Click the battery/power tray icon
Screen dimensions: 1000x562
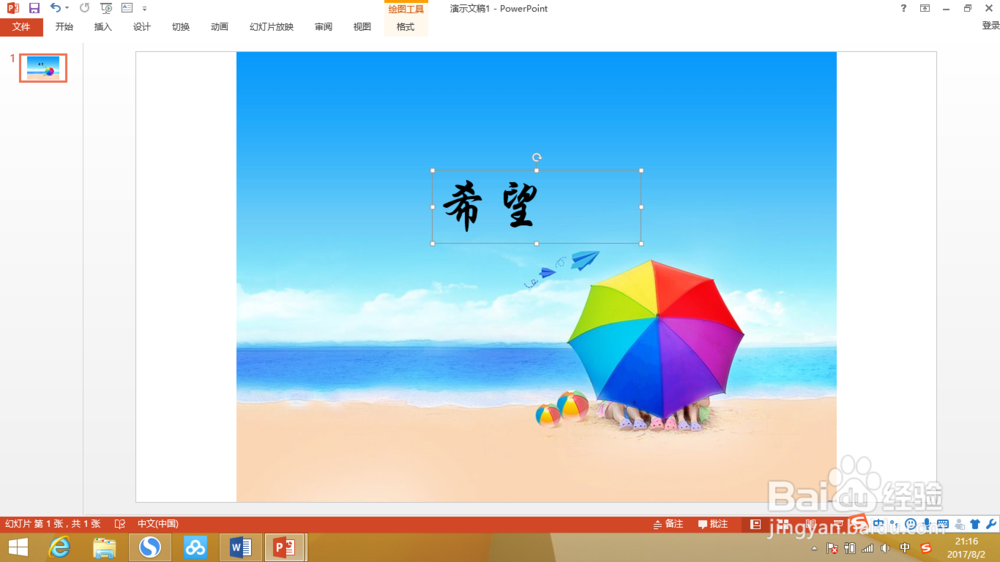pos(849,549)
